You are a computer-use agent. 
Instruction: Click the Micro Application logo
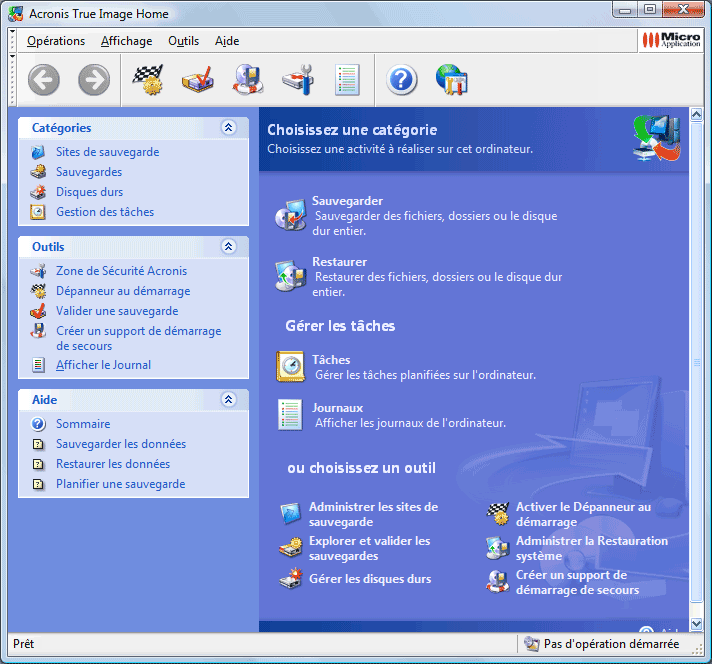[671, 40]
